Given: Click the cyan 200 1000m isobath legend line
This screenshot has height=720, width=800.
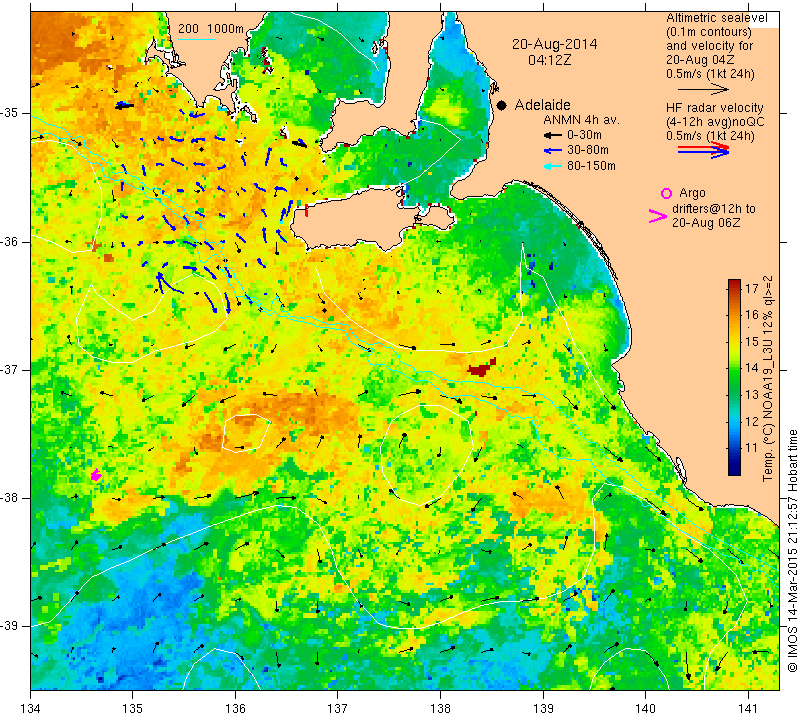Looking at the screenshot, I should click(x=196, y=39).
